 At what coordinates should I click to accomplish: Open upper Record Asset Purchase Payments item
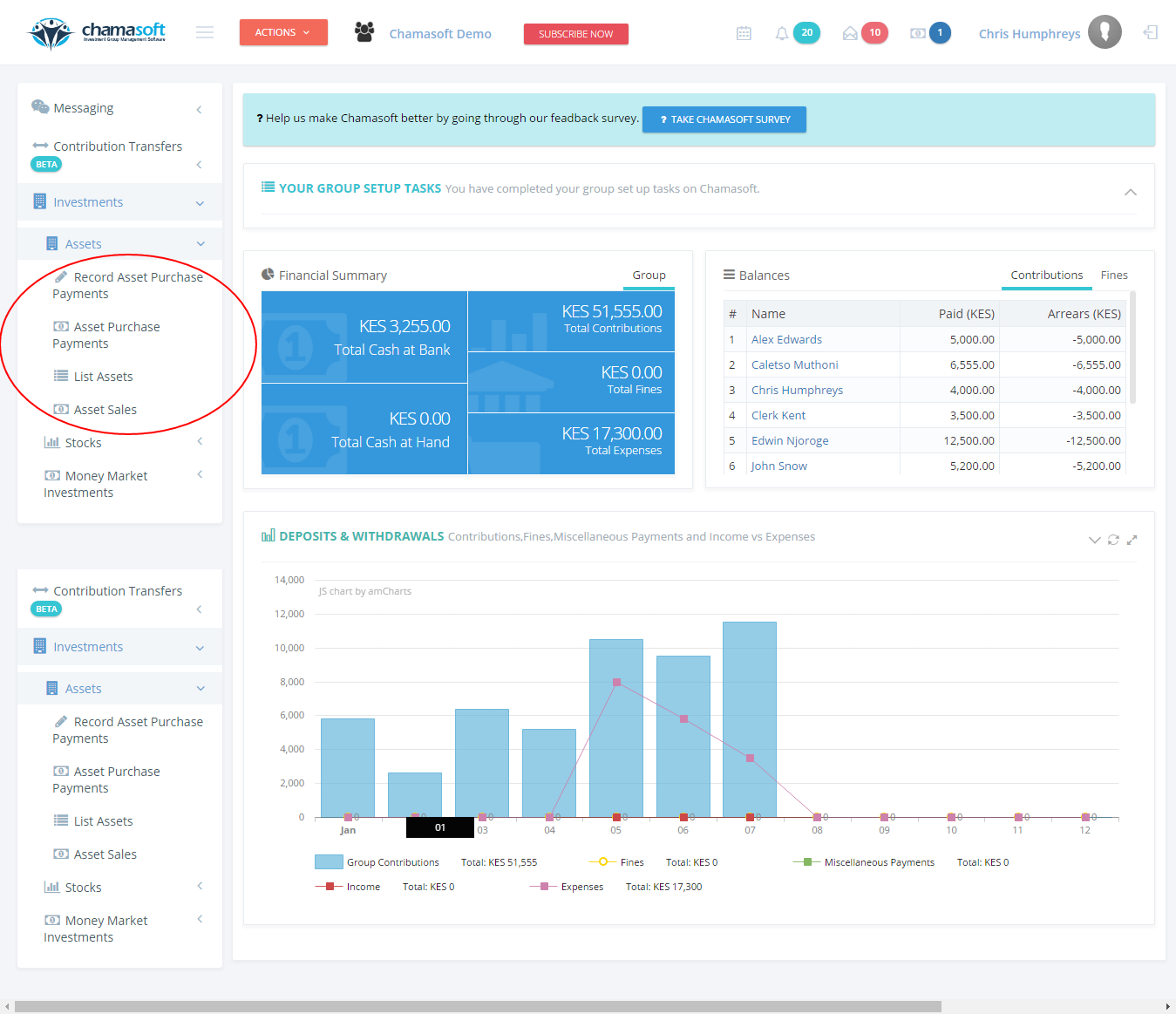[127, 285]
